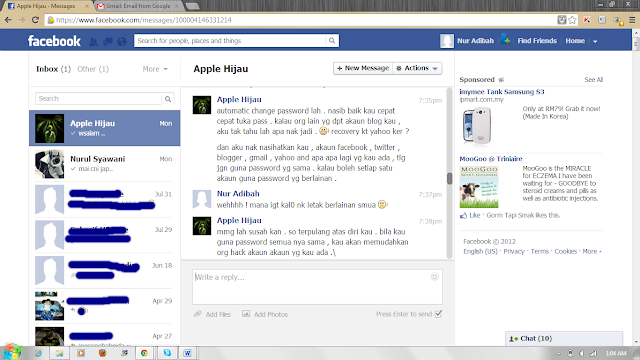
Task: Click in the Write a reply box
Action: tap(317, 287)
